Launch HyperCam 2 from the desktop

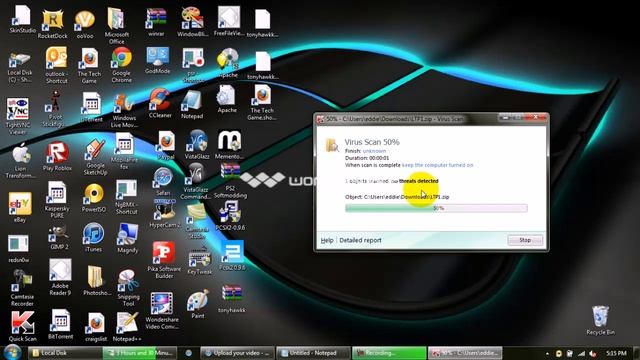click(164, 214)
